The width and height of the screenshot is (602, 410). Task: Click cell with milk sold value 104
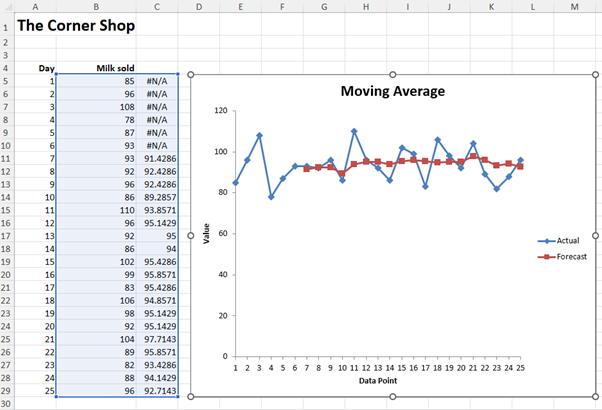point(96,339)
